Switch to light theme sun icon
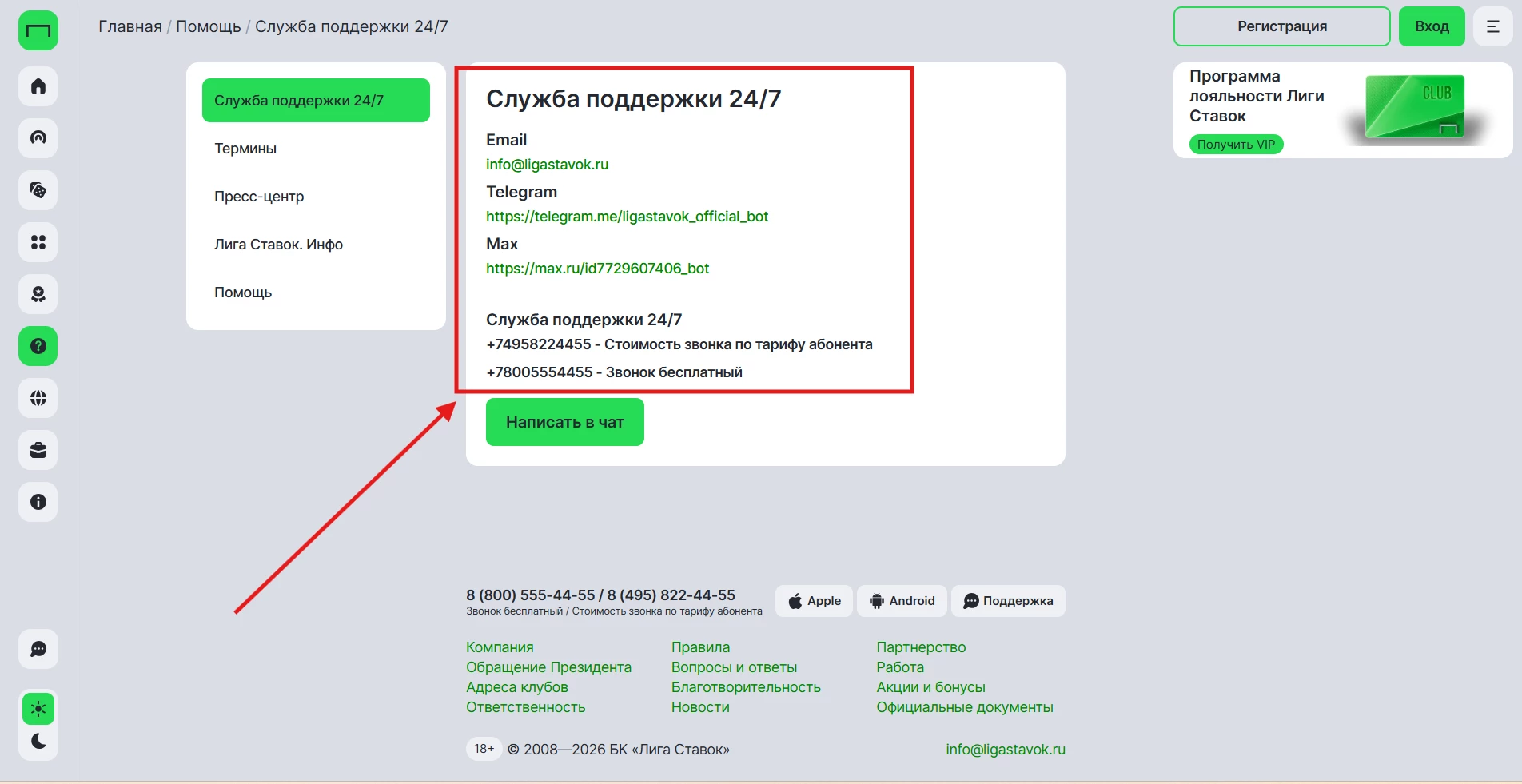The image size is (1522, 784). (x=38, y=709)
